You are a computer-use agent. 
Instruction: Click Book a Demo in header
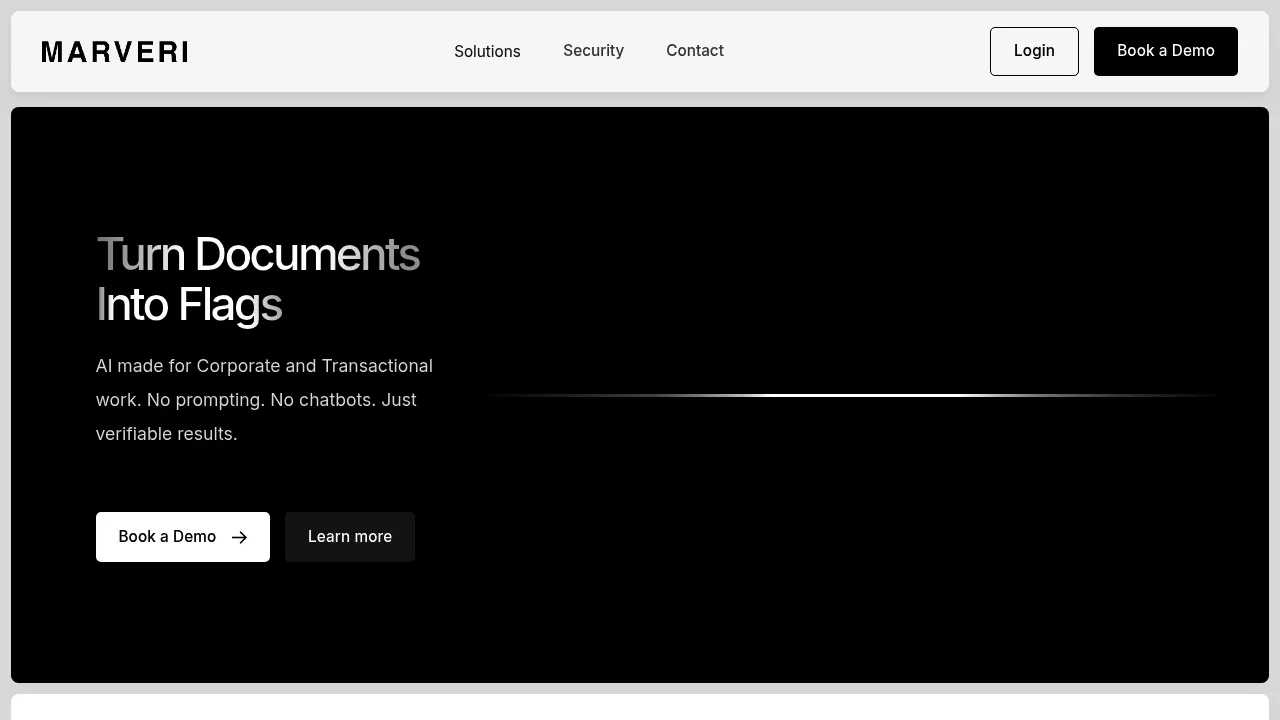tap(1166, 51)
